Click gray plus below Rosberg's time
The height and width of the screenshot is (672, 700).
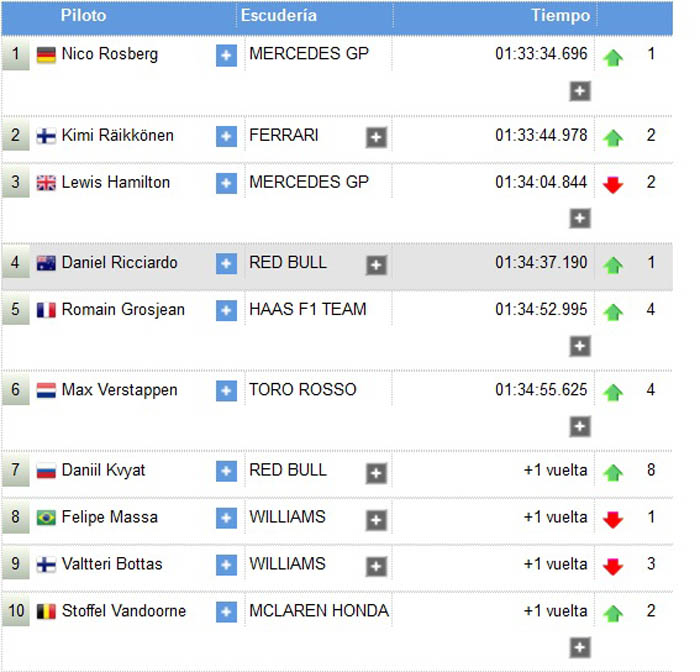tap(579, 91)
